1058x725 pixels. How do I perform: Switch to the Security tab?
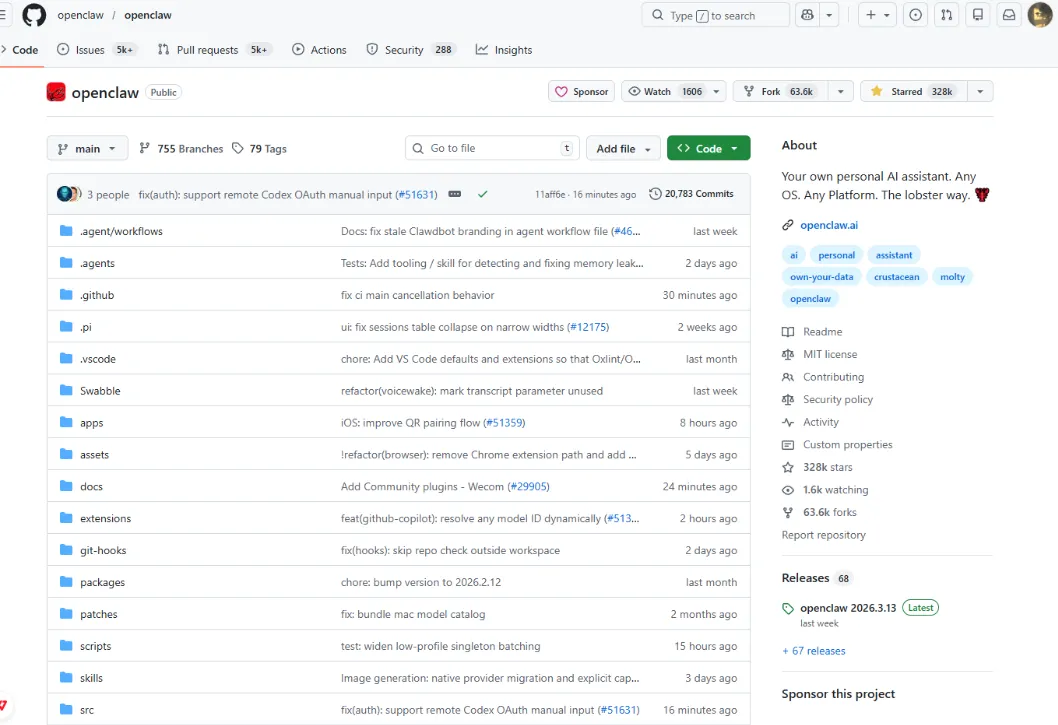click(411, 50)
